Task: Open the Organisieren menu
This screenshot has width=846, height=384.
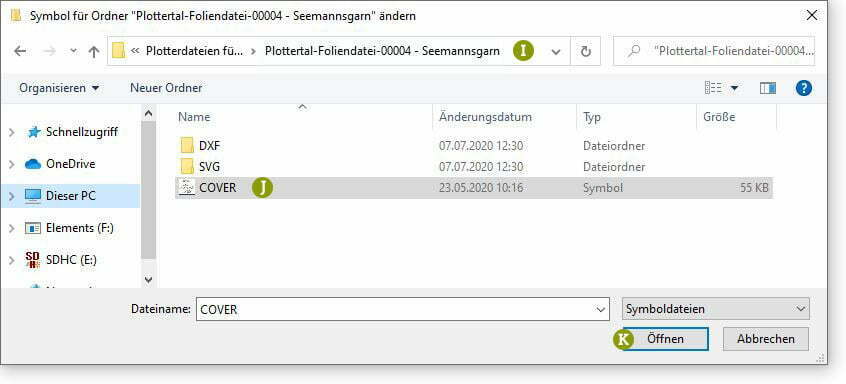Action: [59, 87]
